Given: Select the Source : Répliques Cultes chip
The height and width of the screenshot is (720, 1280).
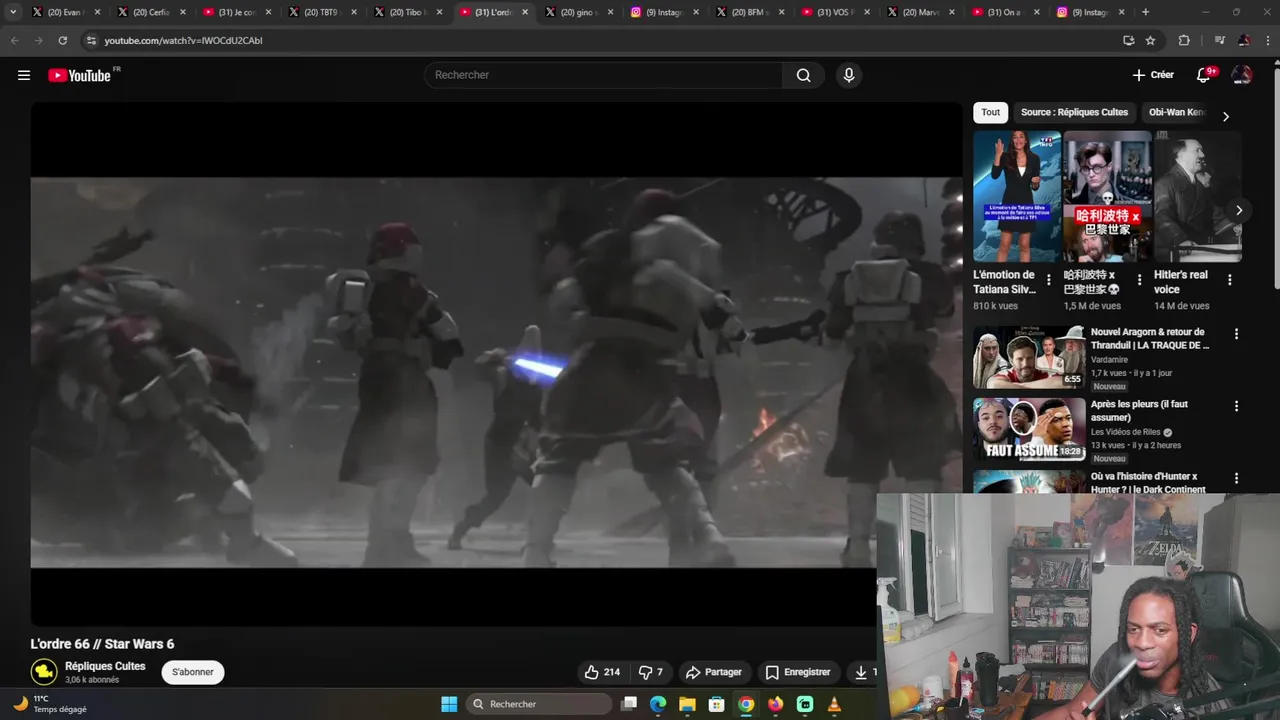Looking at the screenshot, I should 1074,112.
